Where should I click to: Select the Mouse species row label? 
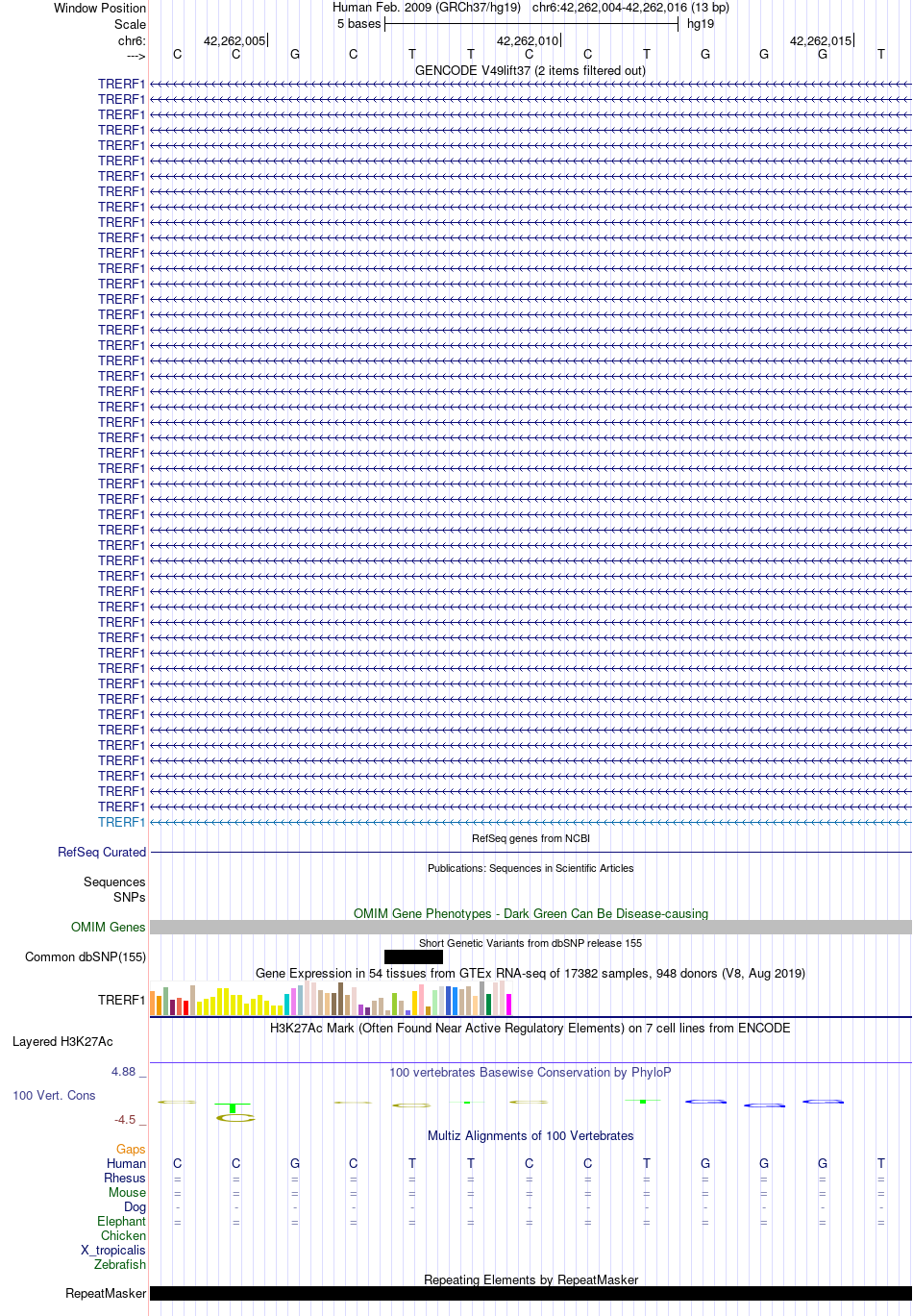[x=127, y=1192]
